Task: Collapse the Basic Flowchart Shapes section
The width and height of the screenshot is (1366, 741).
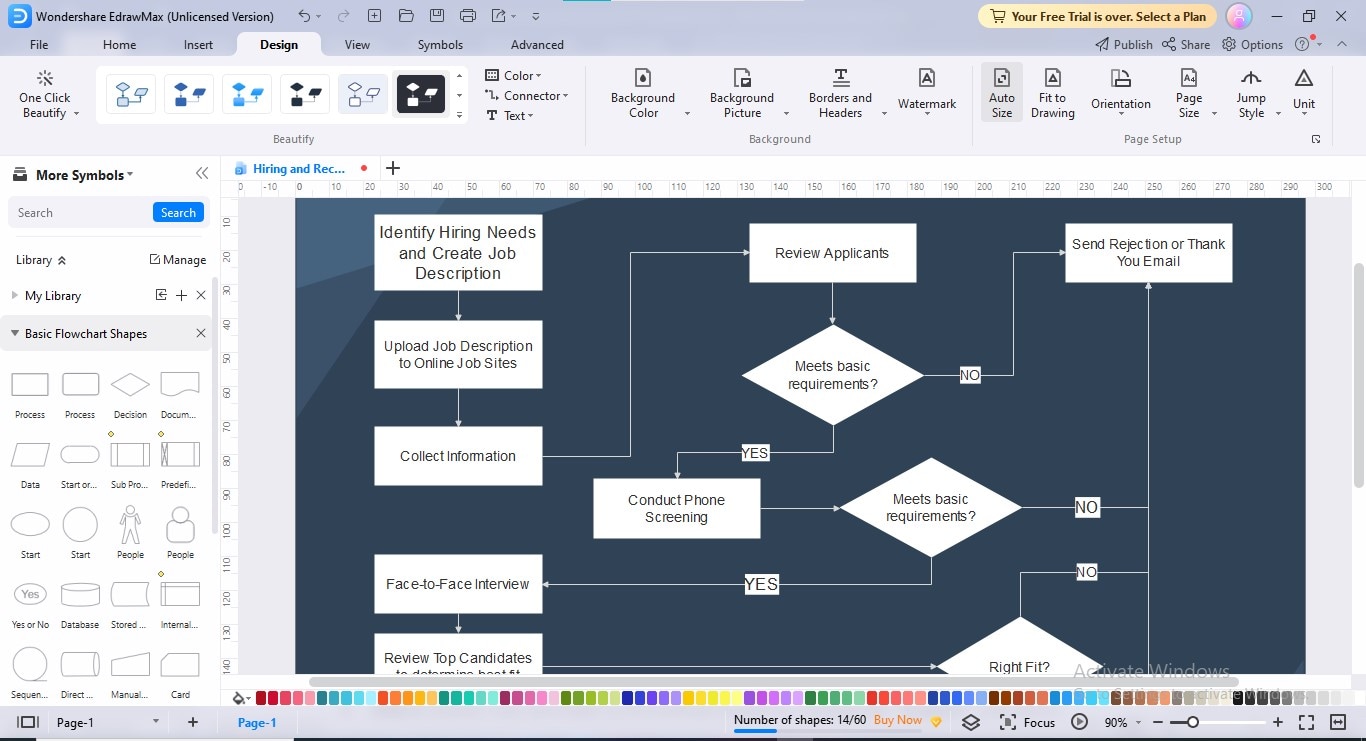Action: click(x=15, y=334)
